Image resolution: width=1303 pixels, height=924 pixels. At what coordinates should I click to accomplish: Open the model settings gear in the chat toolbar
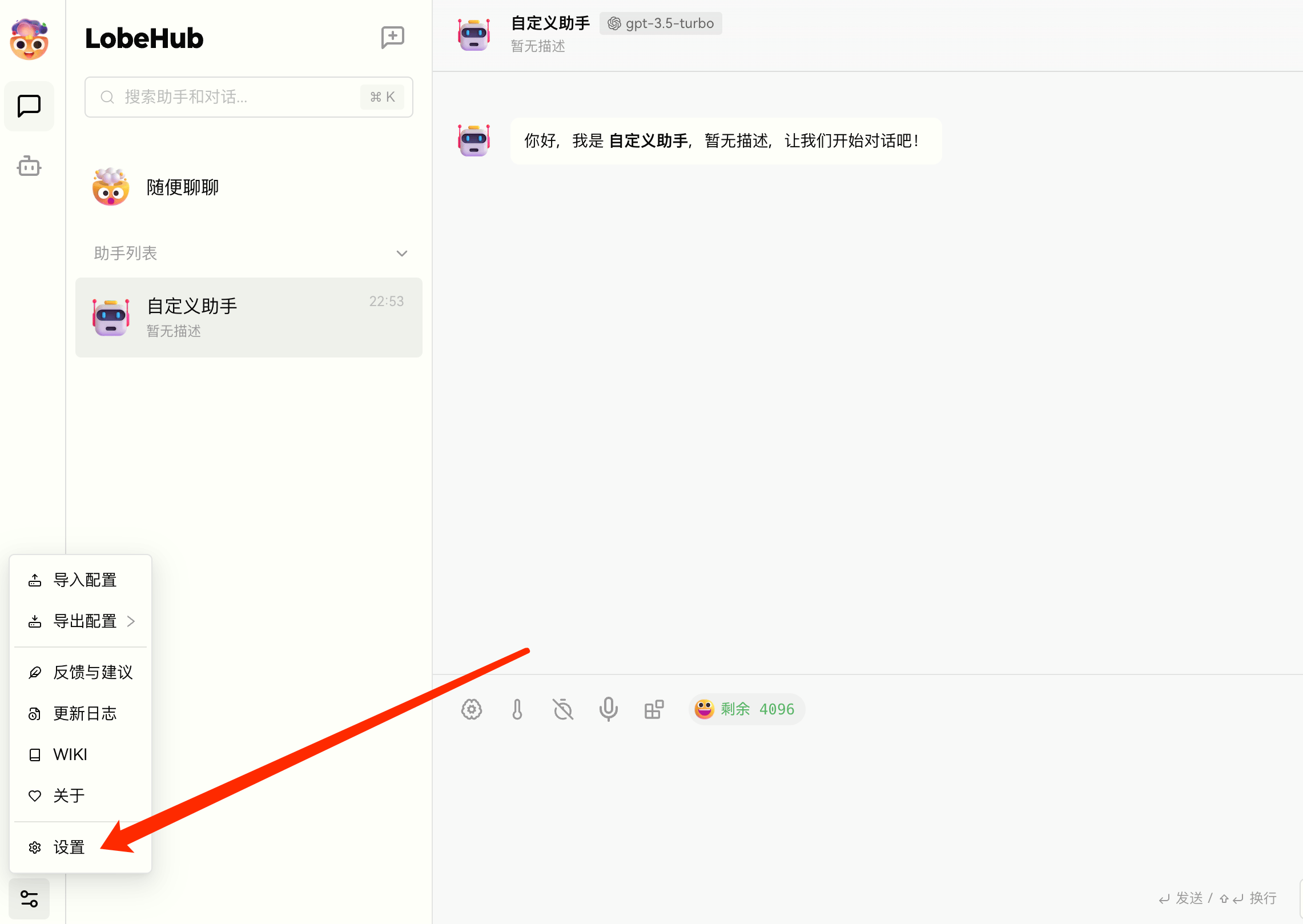[472, 709]
